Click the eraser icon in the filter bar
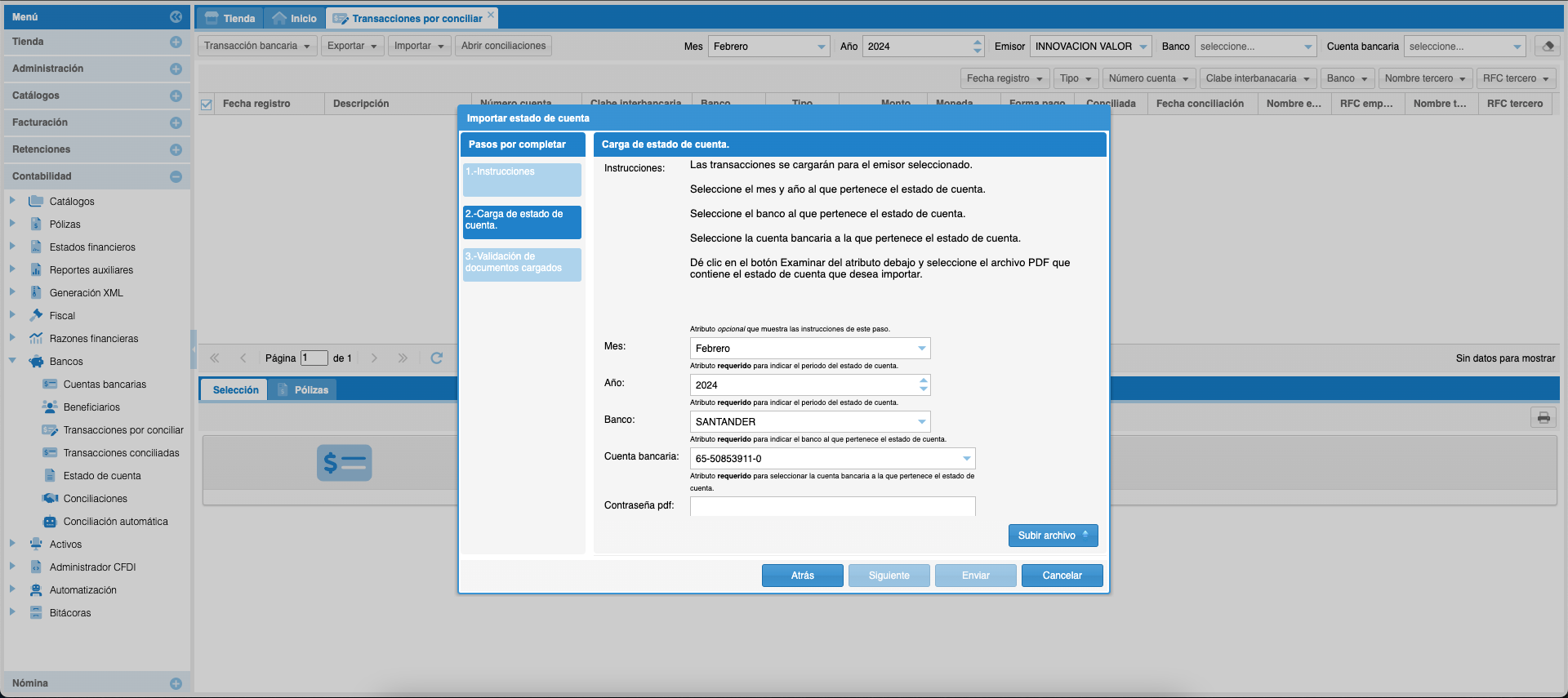 (x=1547, y=46)
